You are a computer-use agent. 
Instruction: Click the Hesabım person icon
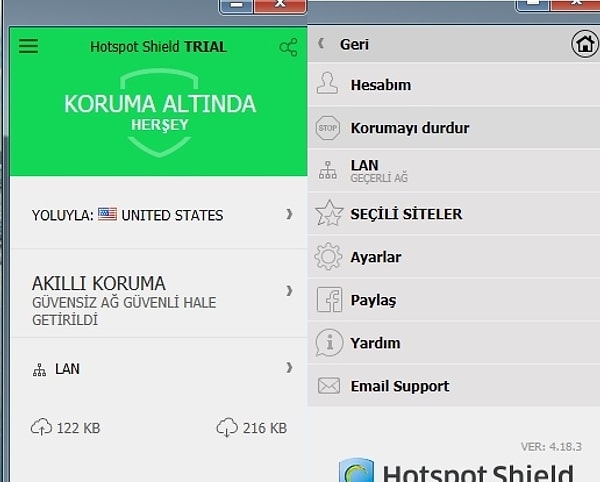click(x=327, y=83)
